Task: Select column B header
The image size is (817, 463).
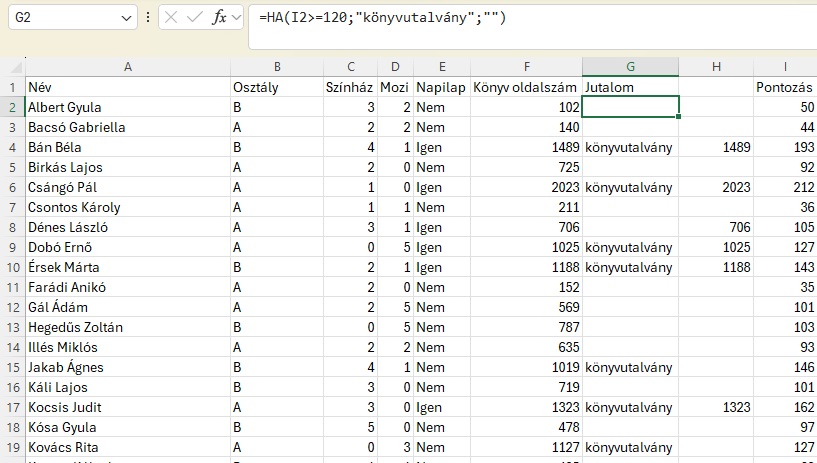Action: point(277,67)
